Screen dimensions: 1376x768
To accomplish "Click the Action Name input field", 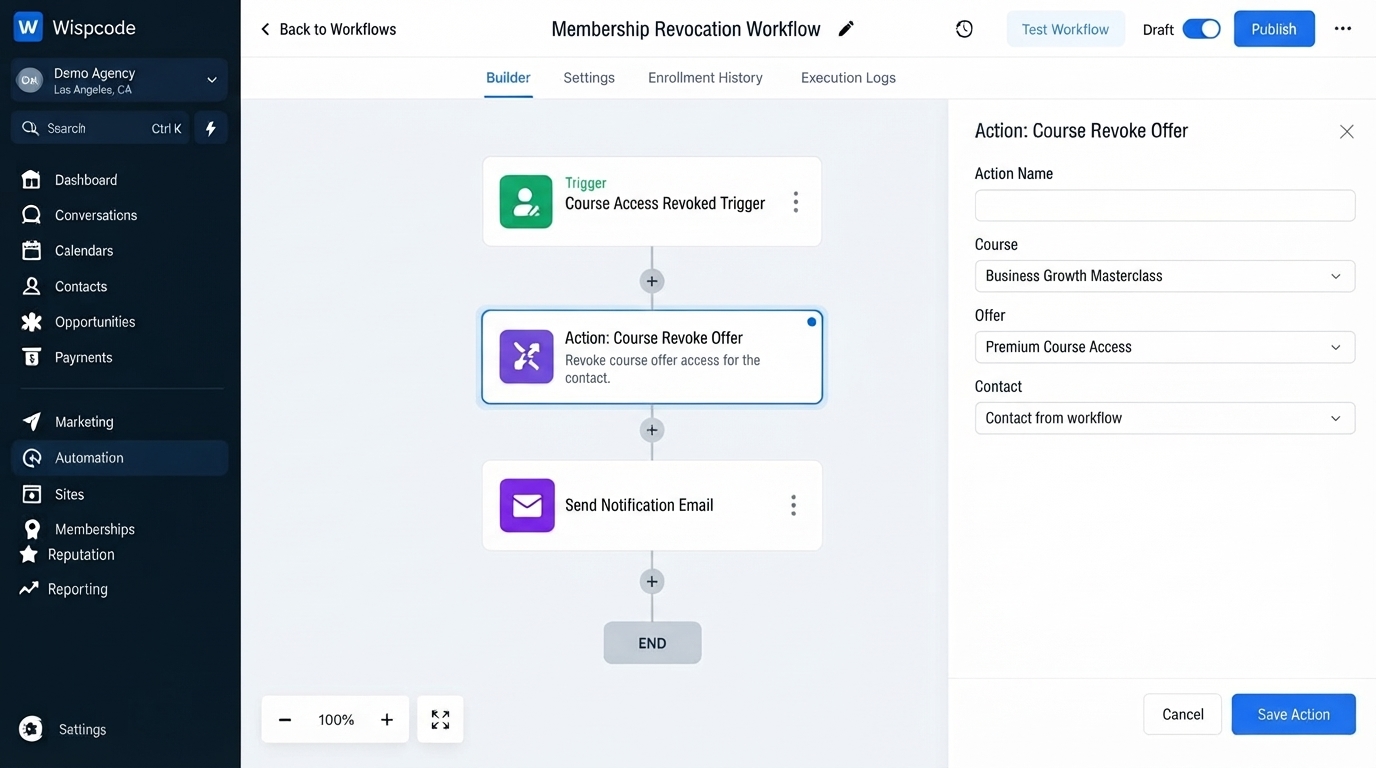I will (1165, 205).
